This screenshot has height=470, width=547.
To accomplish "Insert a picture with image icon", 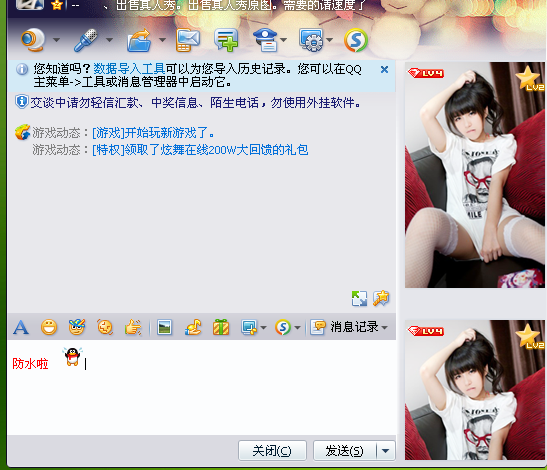I will pyautogui.click(x=165, y=328).
